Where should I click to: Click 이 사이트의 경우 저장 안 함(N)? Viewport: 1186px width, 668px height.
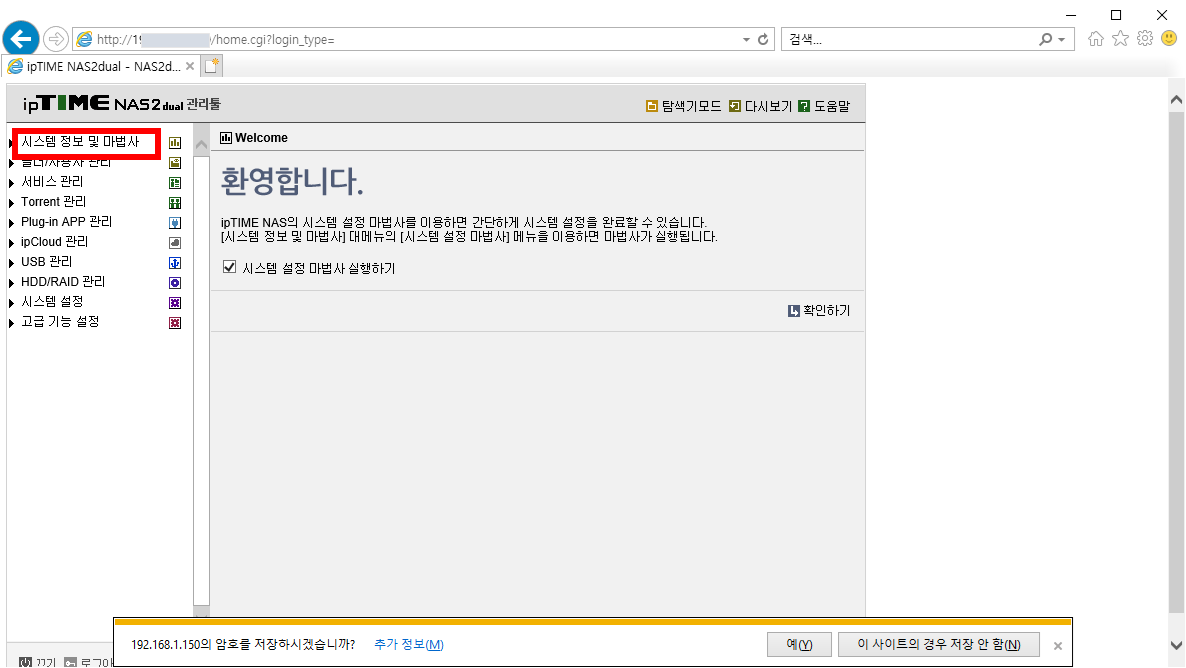coord(939,645)
